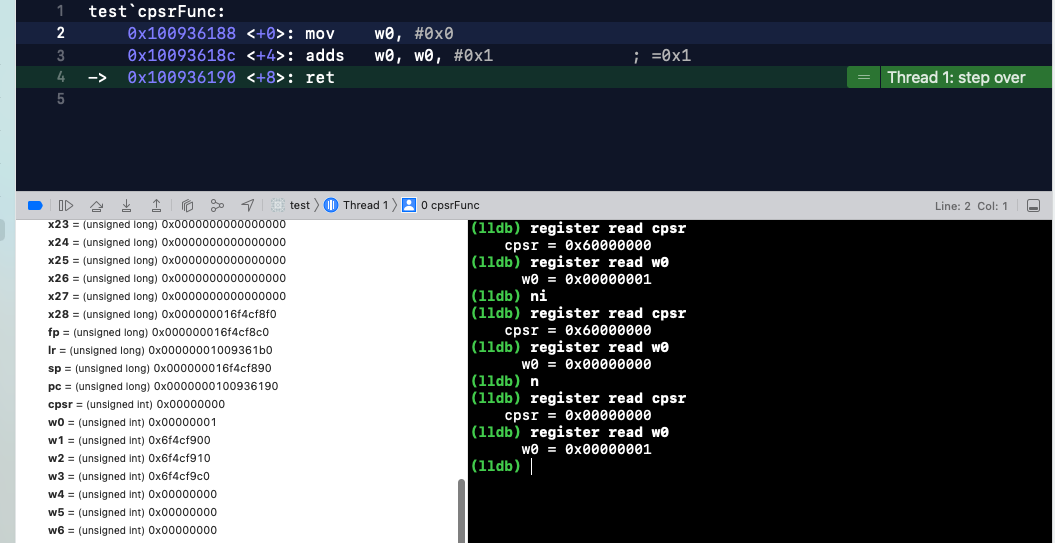Click Continue program execution icon
1055x543 pixels.
coord(66,205)
